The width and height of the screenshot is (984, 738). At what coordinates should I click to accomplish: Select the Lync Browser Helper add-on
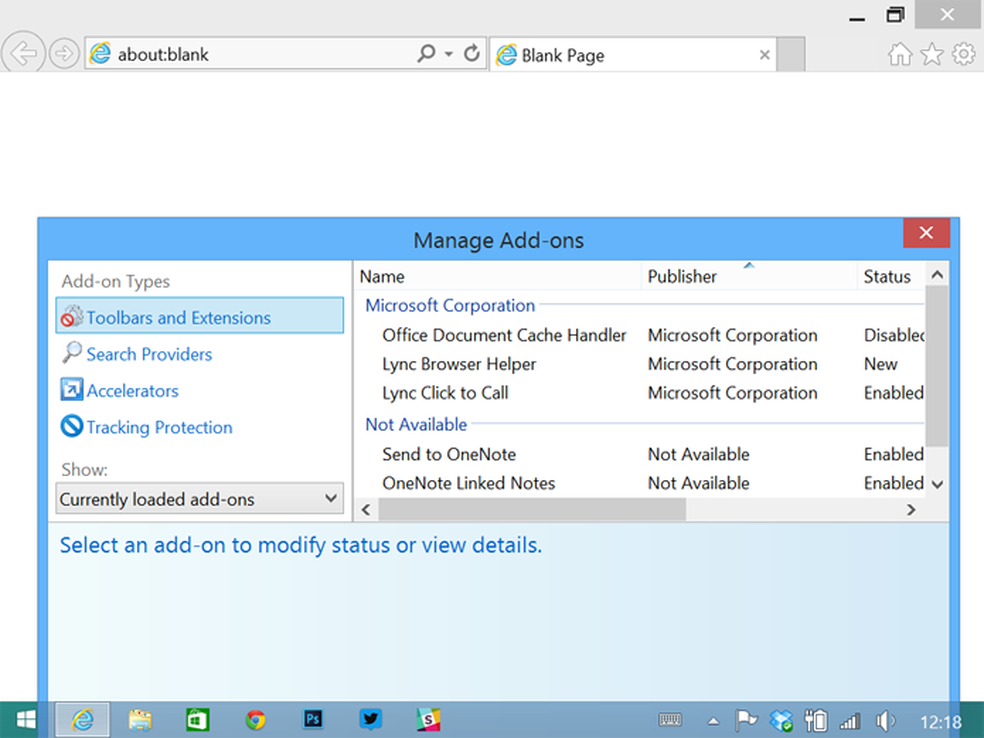coord(459,364)
